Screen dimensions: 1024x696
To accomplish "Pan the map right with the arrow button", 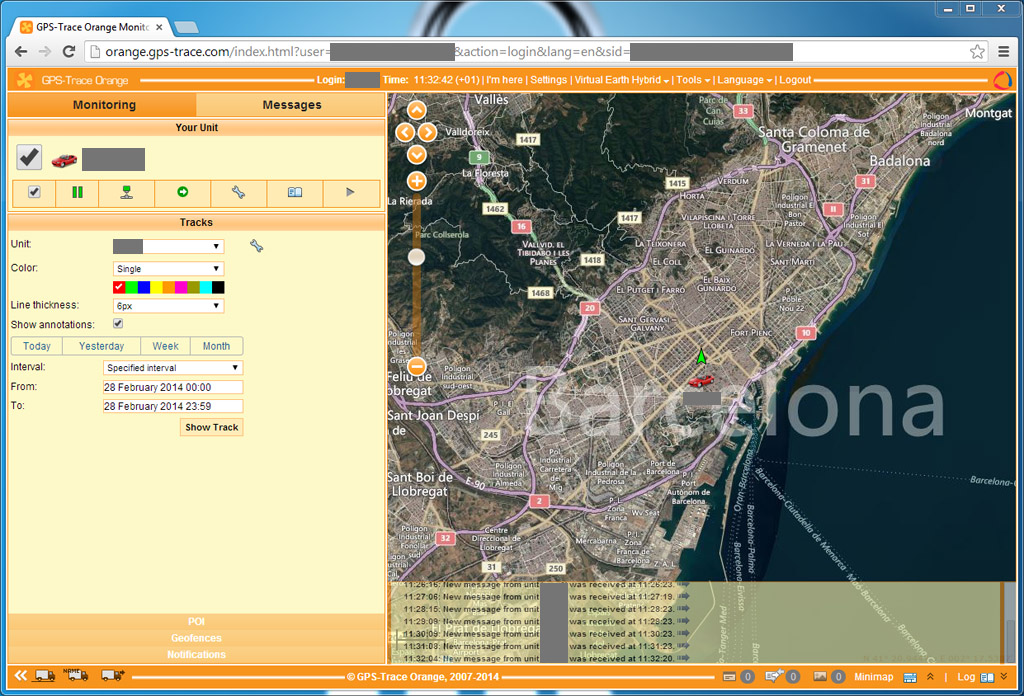I will coord(428,133).
